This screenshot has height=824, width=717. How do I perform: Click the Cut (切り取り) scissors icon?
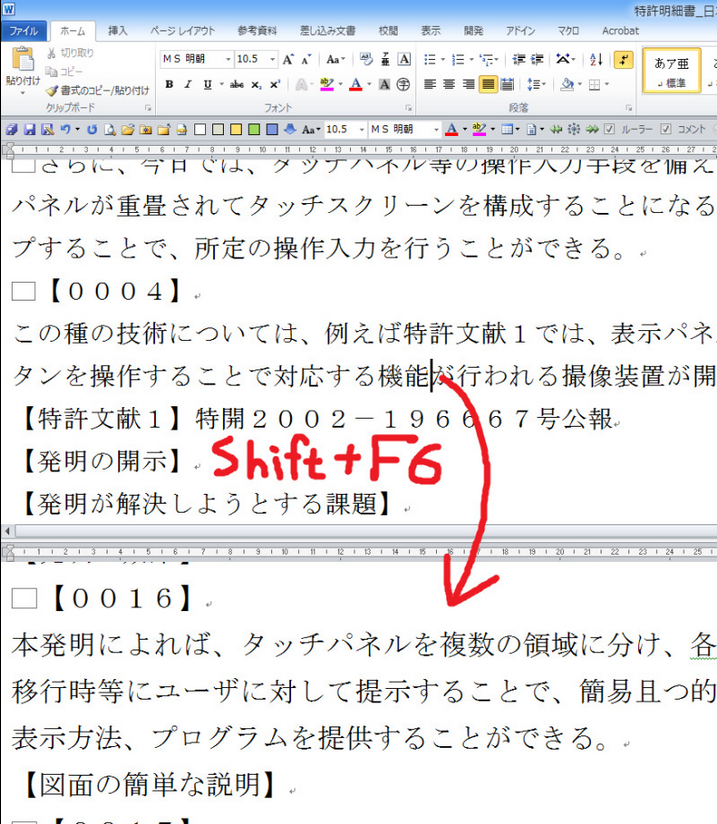51,52
